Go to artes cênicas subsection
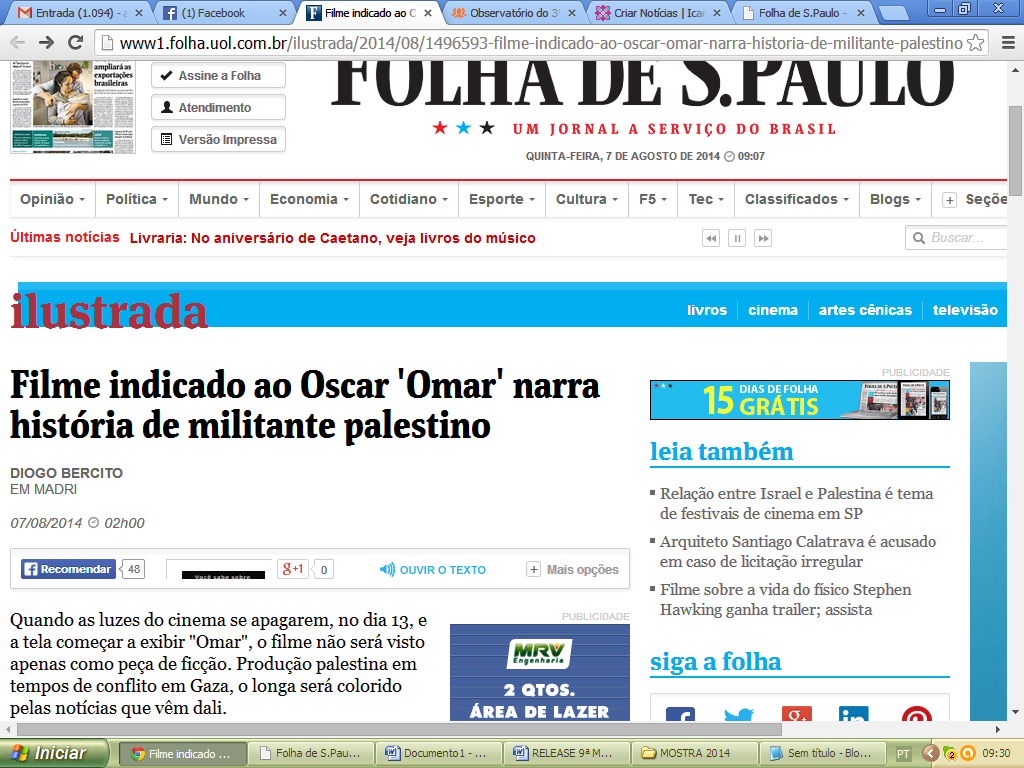Viewport: 1024px width, 768px height. 865,310
